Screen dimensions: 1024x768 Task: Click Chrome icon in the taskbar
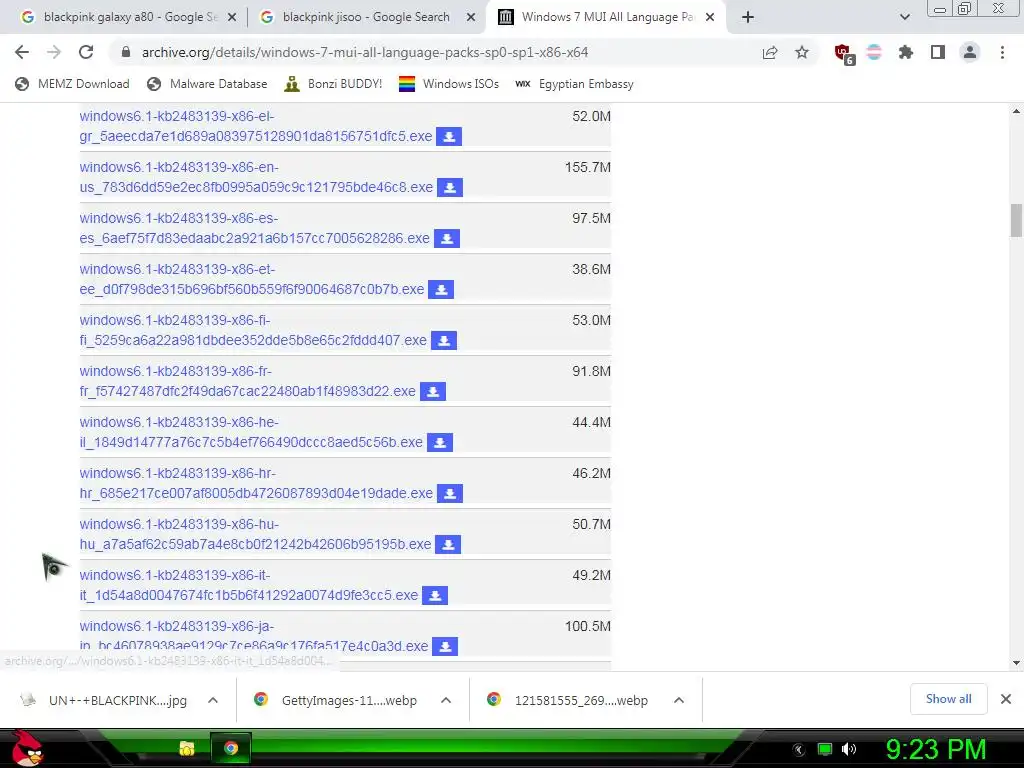pyautogui.click(x=231, y=748)
